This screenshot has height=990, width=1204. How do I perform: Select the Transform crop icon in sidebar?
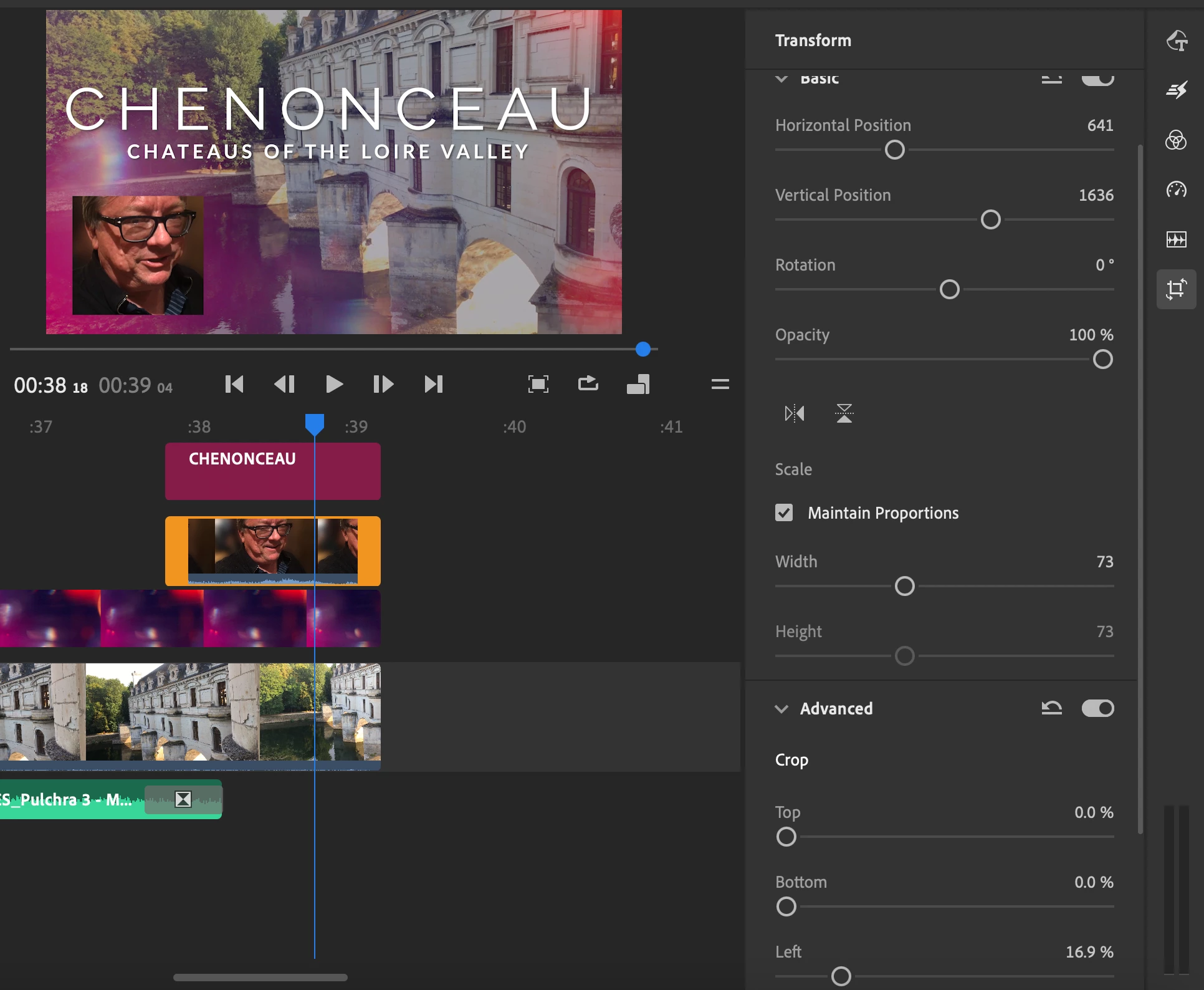point(1177,289)
